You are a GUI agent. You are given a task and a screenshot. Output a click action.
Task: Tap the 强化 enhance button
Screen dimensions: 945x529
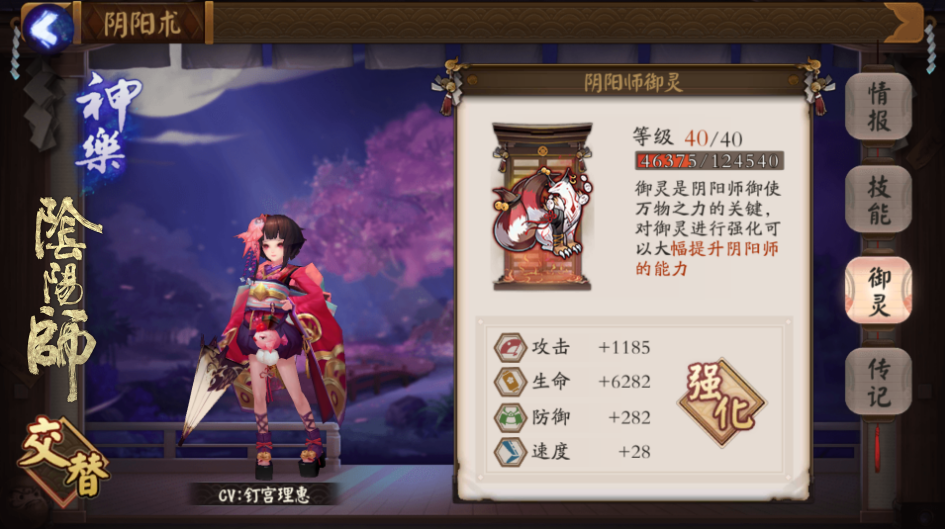[721, 401]
